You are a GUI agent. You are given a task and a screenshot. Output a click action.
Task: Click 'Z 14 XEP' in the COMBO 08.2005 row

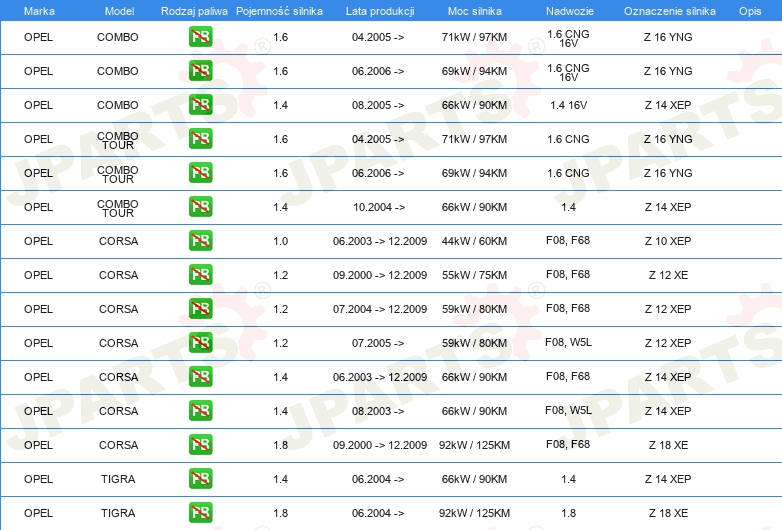[x=668, y=105]
